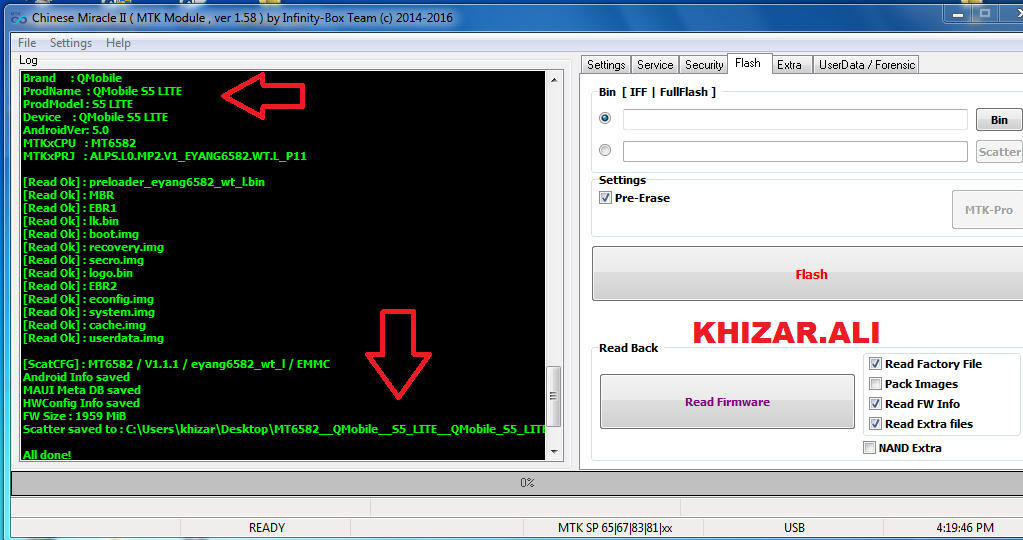Viewport: 1023px width, 540px height.
Task: Click the READY status bar entry
Action: [266, 528]
